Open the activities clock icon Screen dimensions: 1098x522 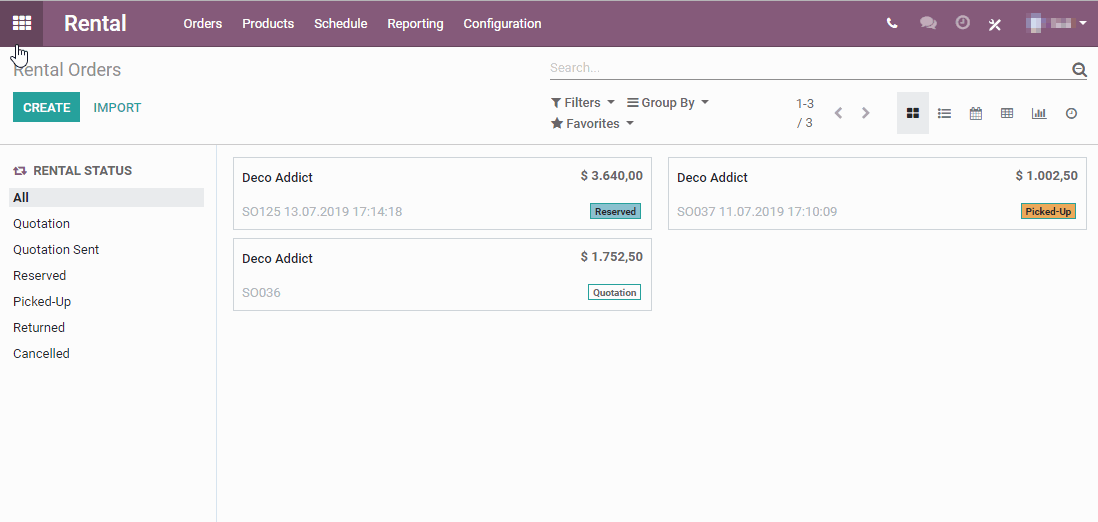[x=963, y=22]
